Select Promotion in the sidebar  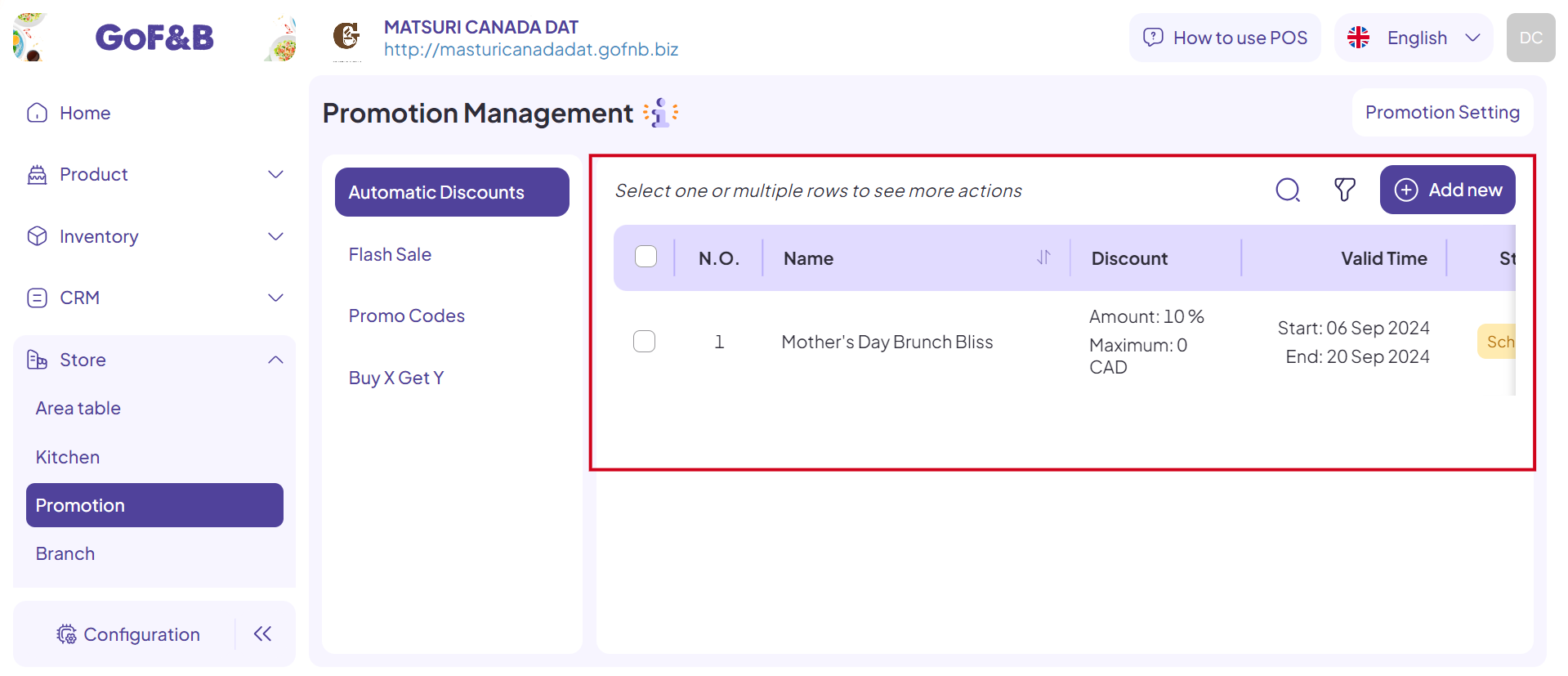click(x=154, y=505)
